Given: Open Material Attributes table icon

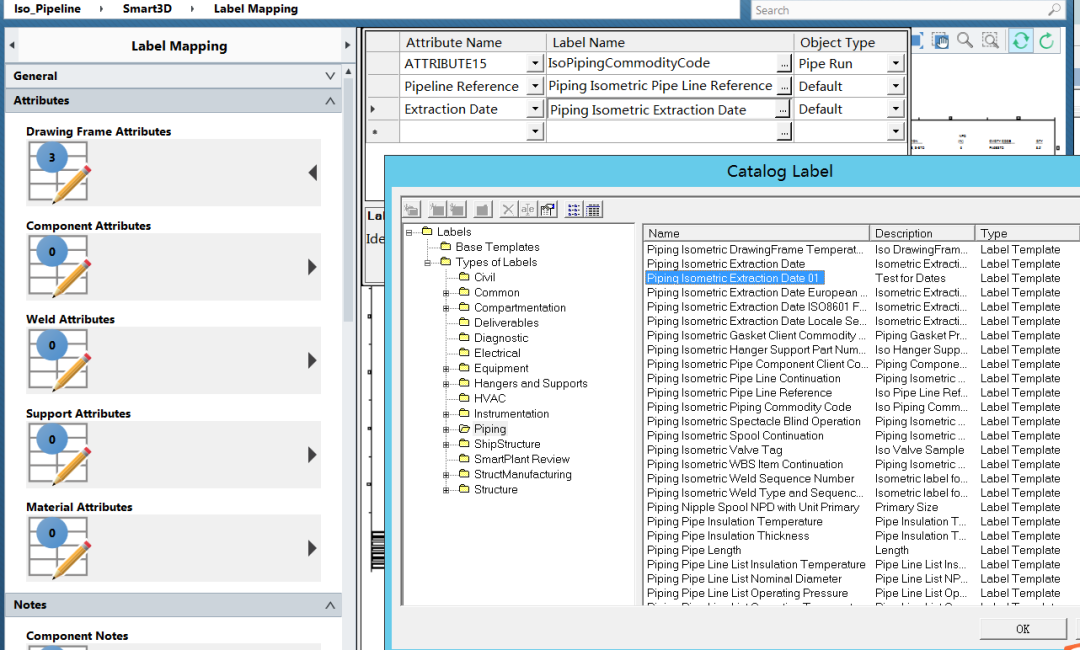Looking at the screenshot, I should pyautogui.click(x=59, y=548).
